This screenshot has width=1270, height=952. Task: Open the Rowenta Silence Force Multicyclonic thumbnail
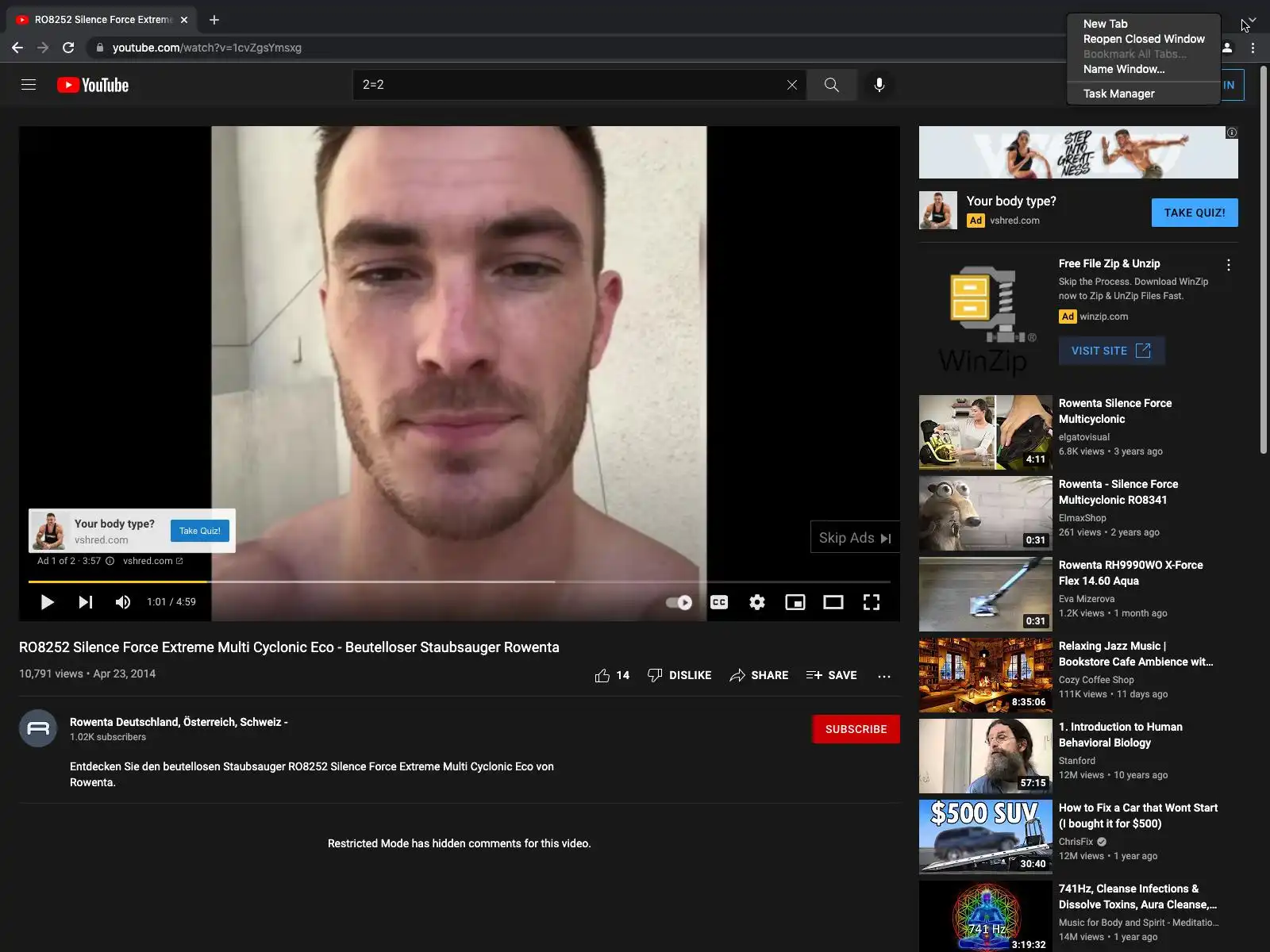pos(986,433)
